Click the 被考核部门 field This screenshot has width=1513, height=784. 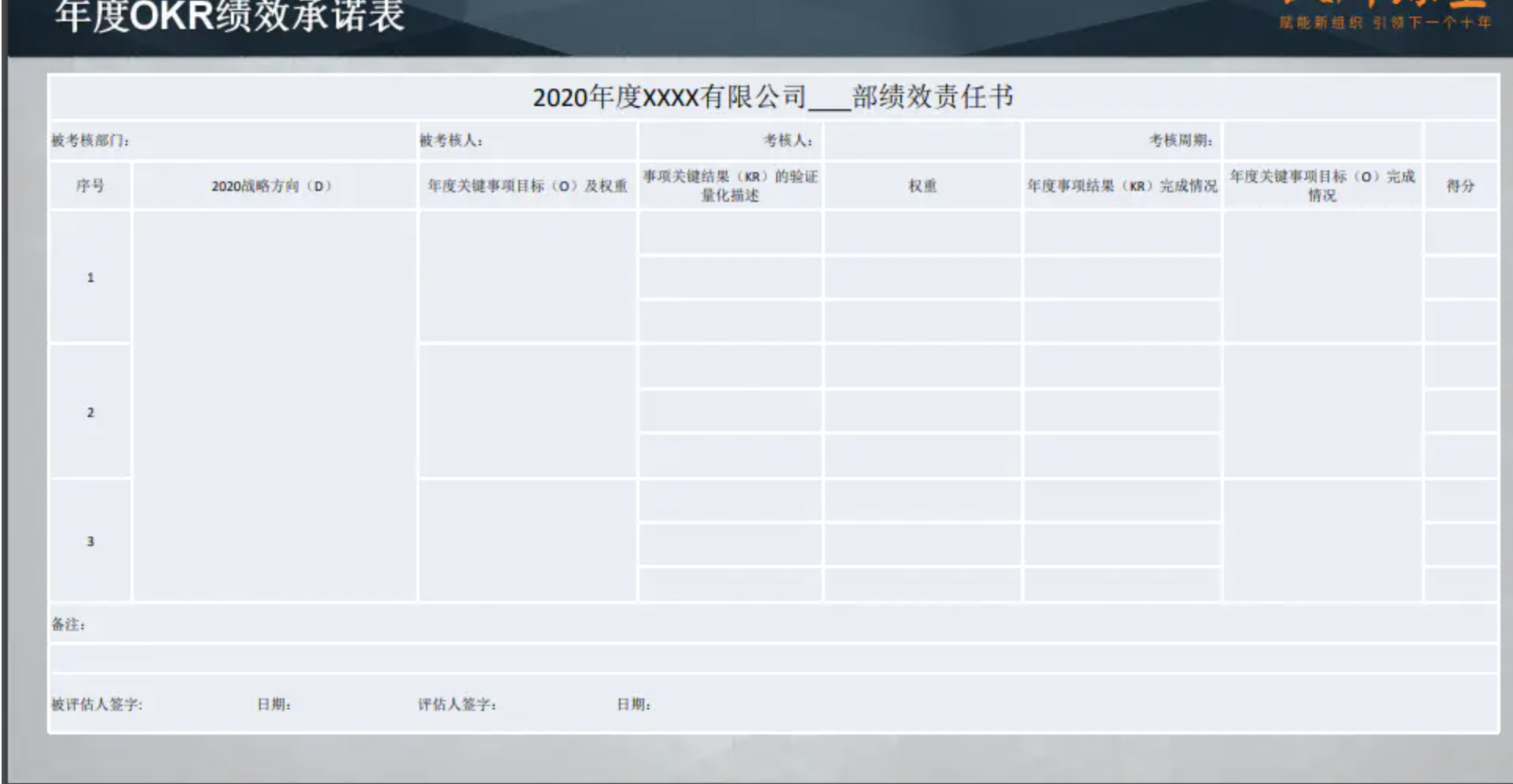coord(233,141)
